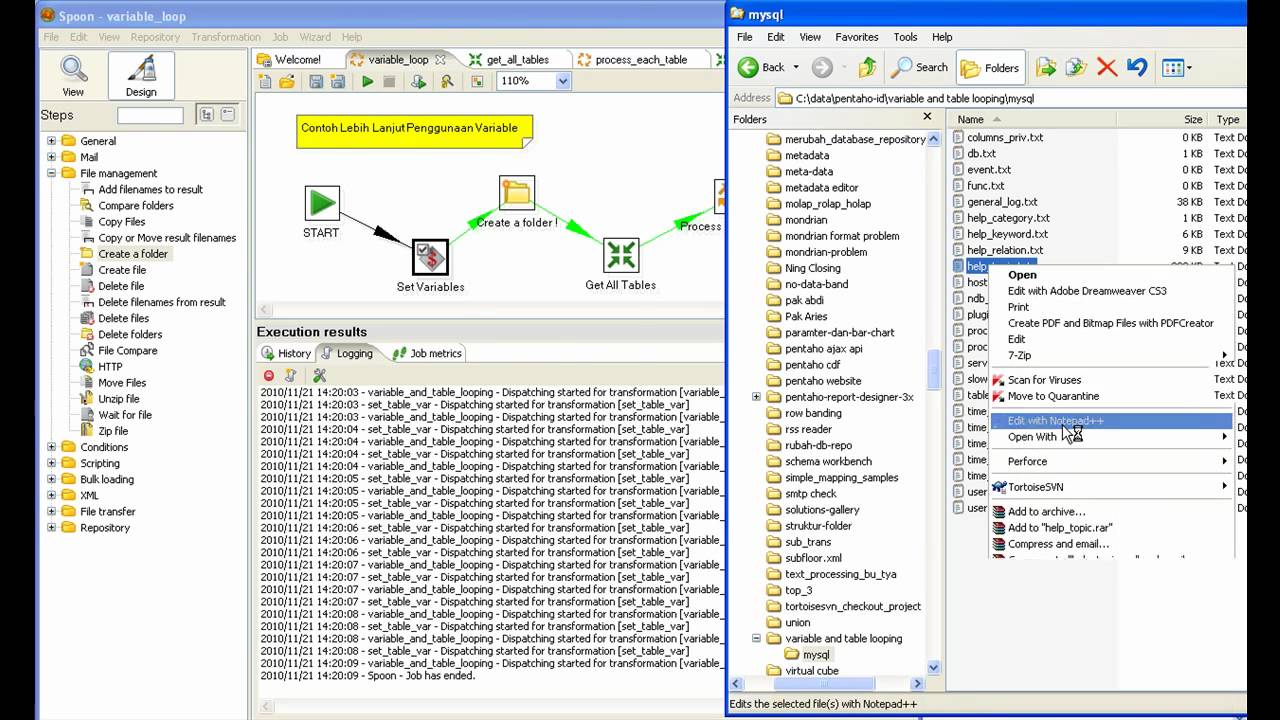
Task: Click the Size column header
Action: pyautogui.click(x=1162, y=119)
